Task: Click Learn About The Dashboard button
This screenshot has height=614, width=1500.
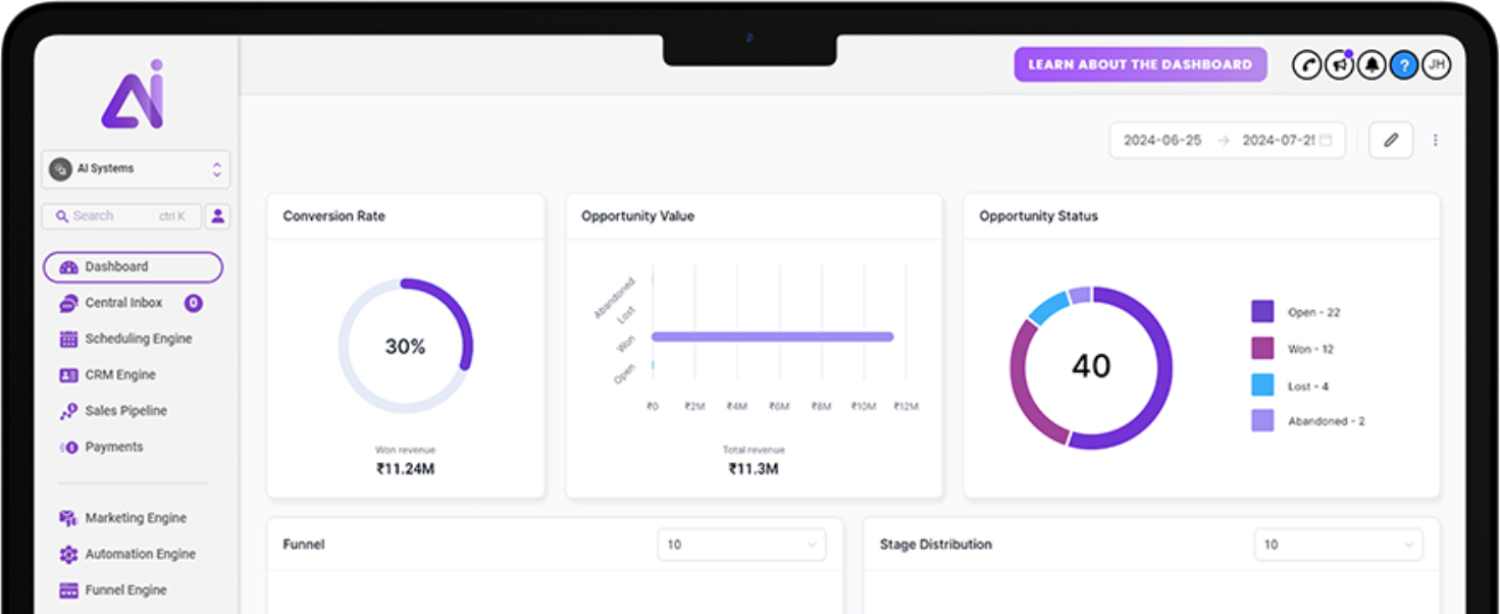Action: click(x=1140, y=65)
